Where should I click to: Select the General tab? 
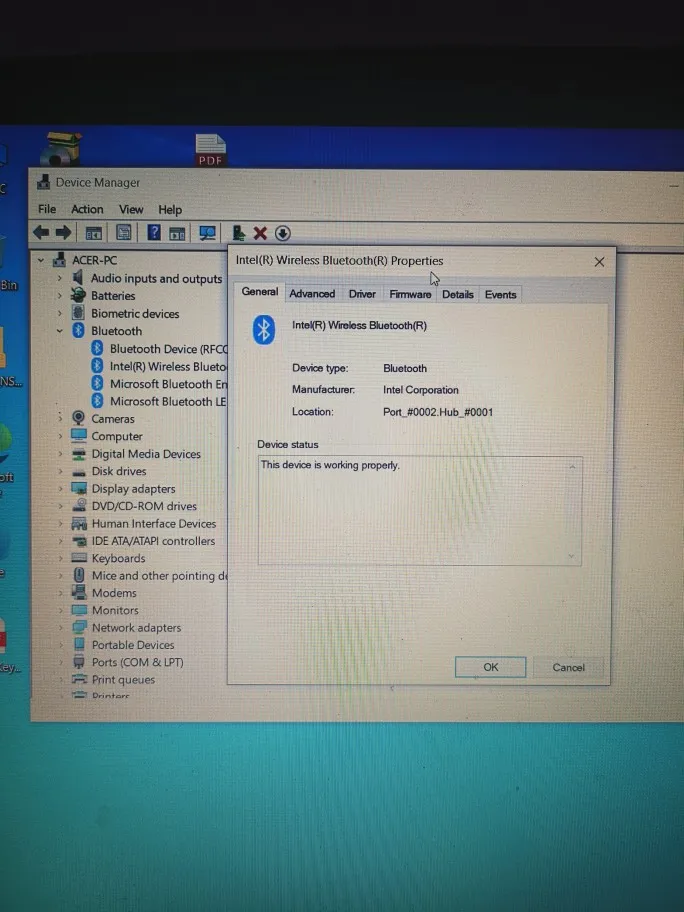(x=259, y=291)
